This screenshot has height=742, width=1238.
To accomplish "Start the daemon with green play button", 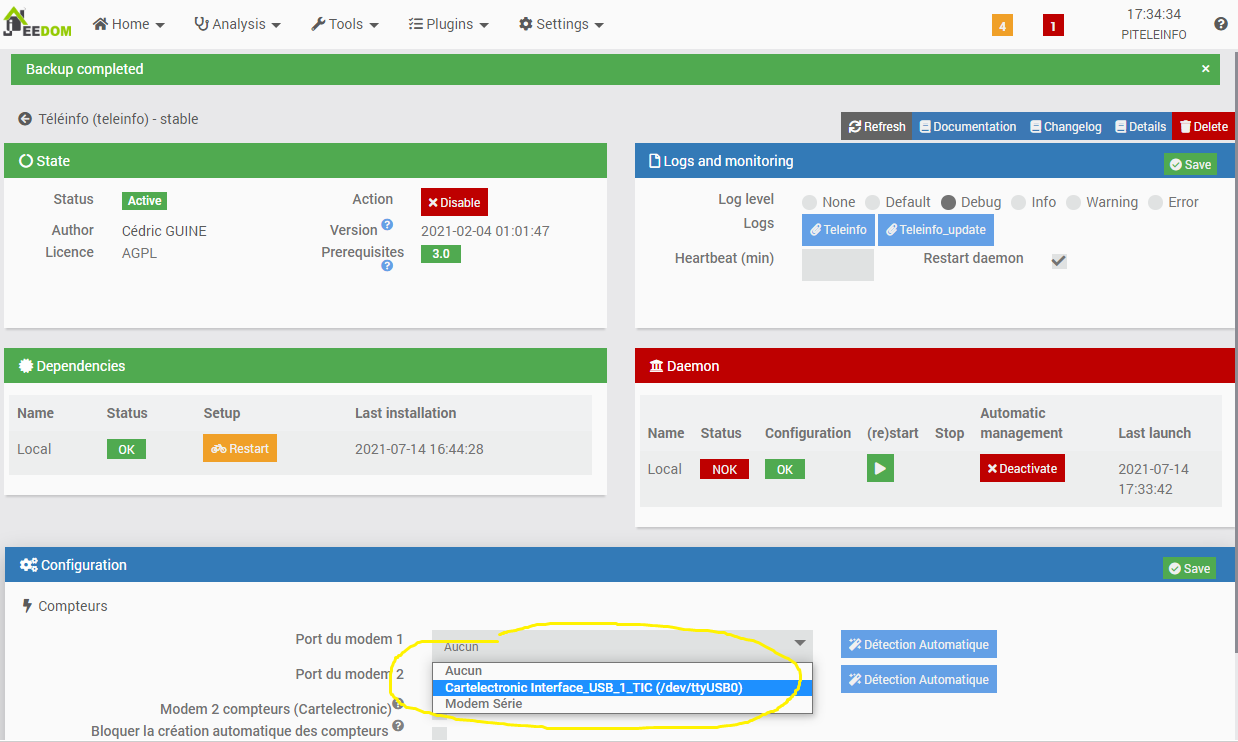I will point(880,468).
